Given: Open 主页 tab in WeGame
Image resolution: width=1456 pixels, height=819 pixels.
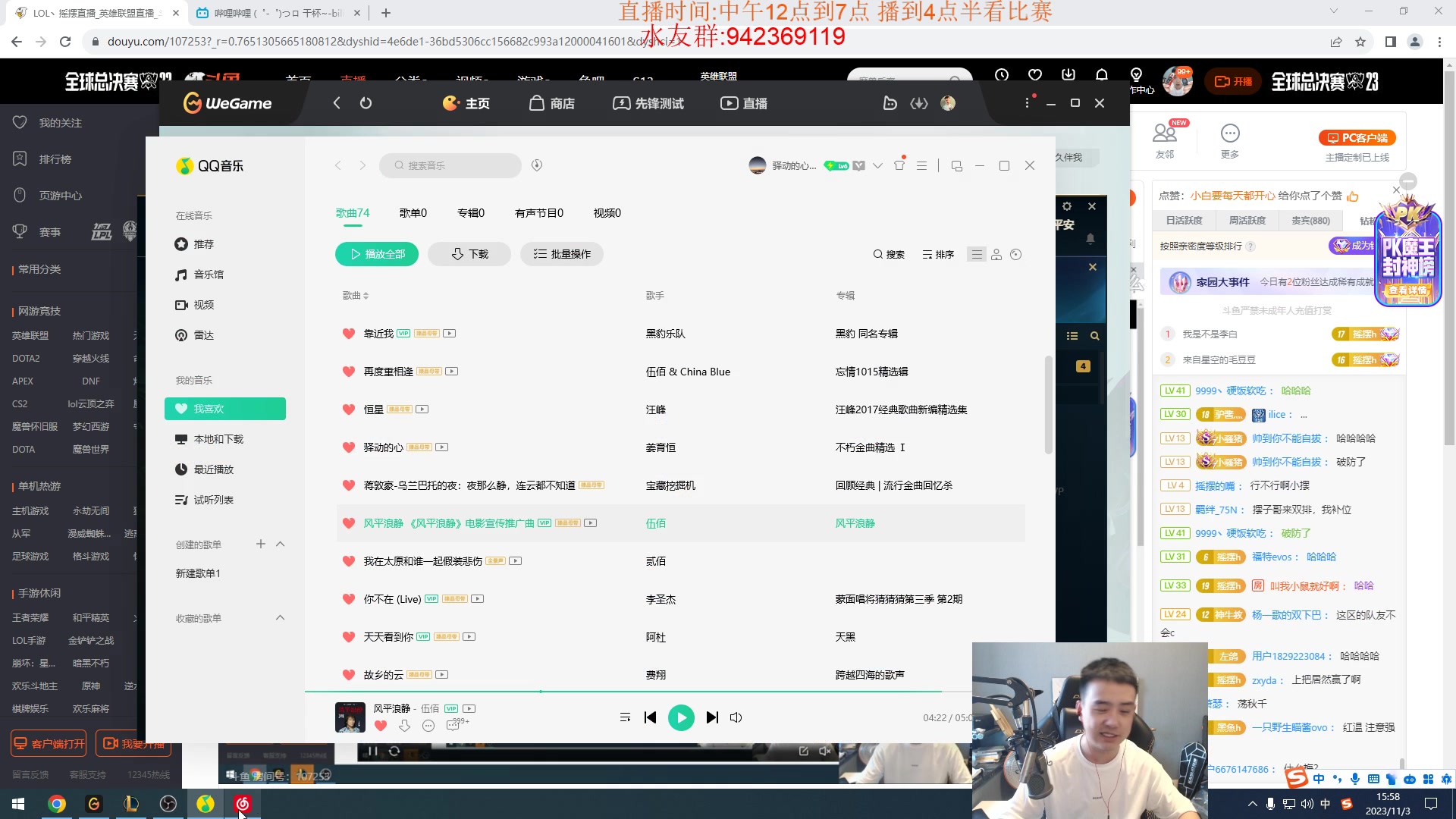Looking at the screenshot, I should pos(466,103).
